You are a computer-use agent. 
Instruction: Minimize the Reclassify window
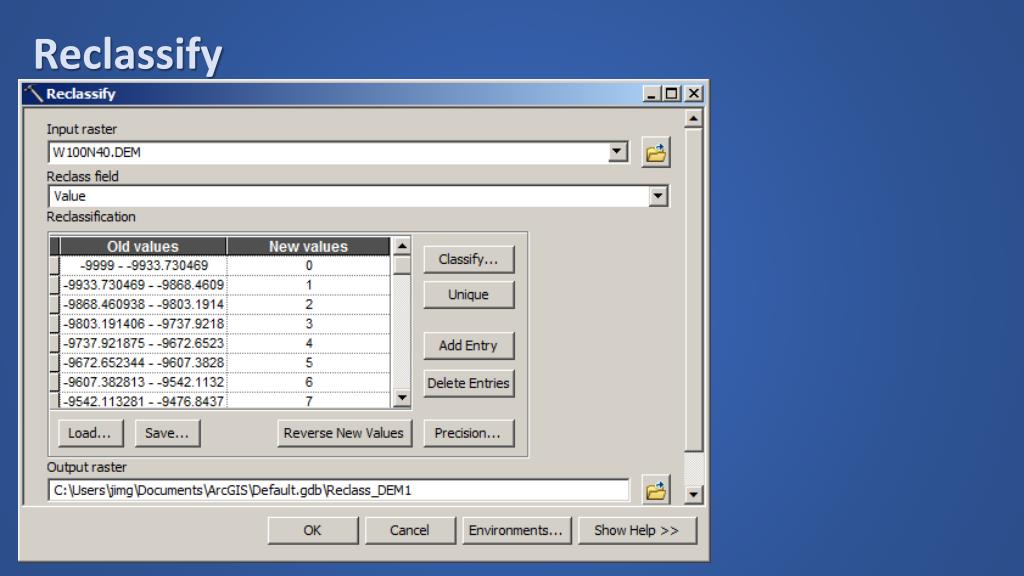[x=651, y=94]
